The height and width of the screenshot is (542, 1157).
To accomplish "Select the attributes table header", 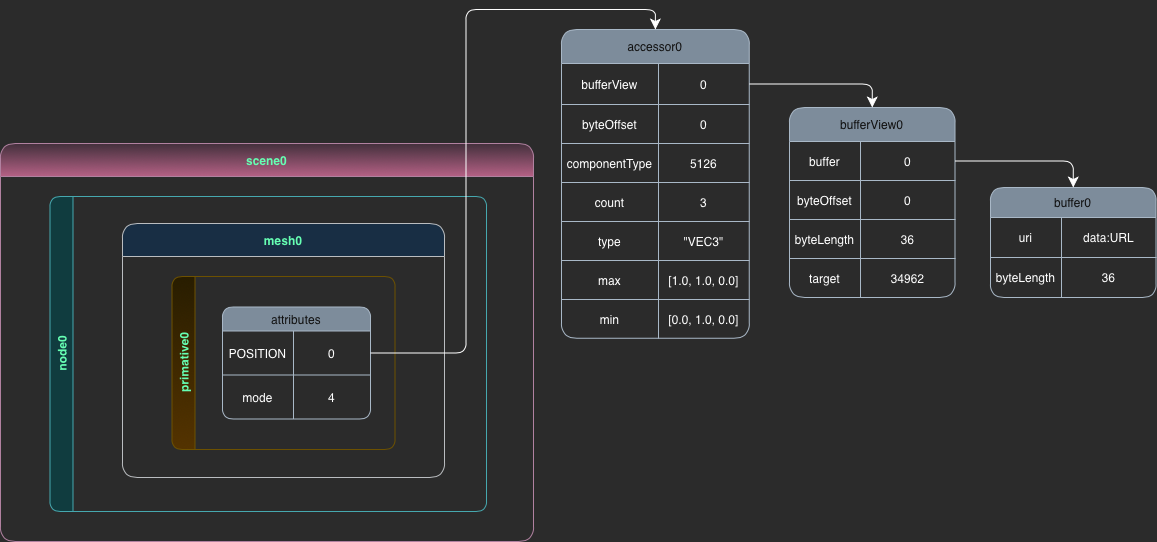I will [x=296, y=319].
